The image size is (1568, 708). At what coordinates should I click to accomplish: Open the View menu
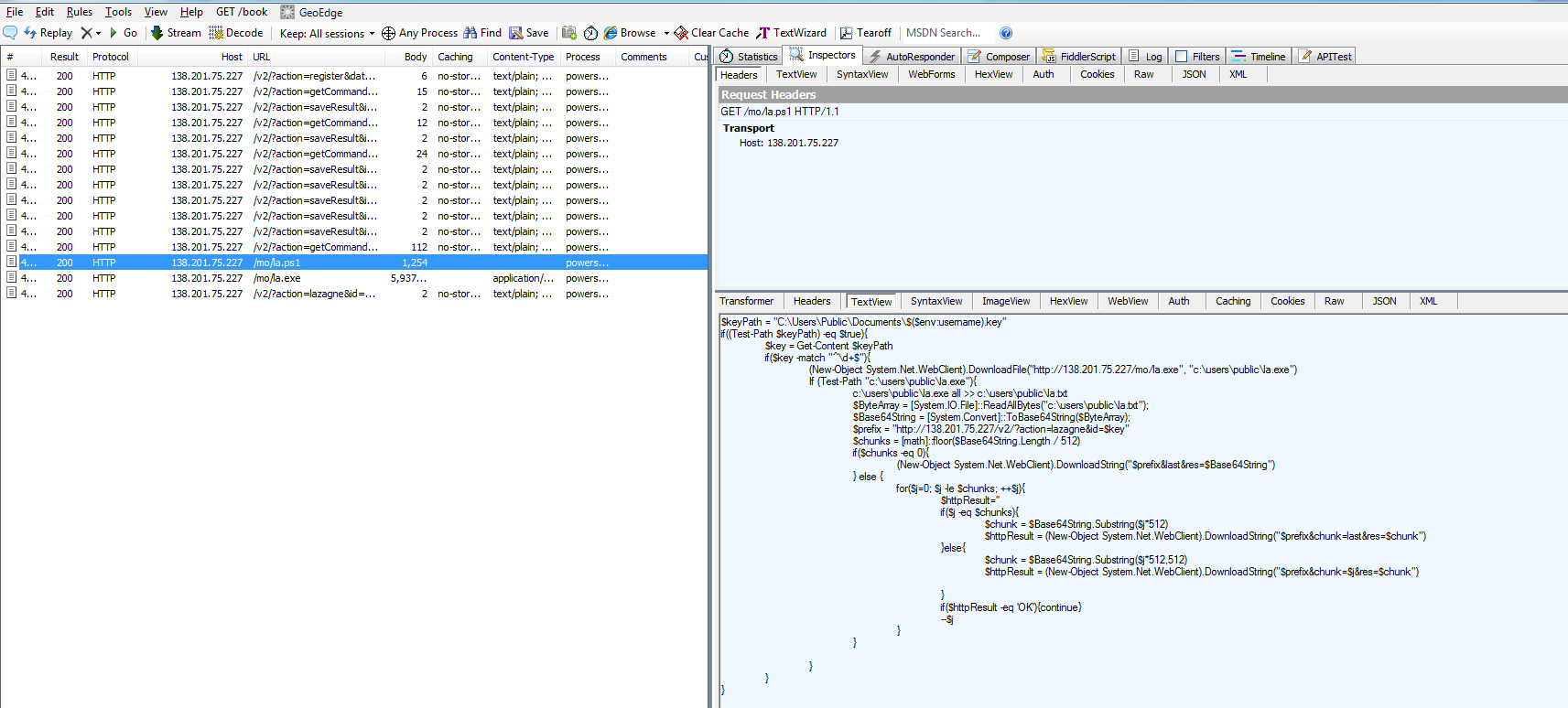[x=156, y=12]
